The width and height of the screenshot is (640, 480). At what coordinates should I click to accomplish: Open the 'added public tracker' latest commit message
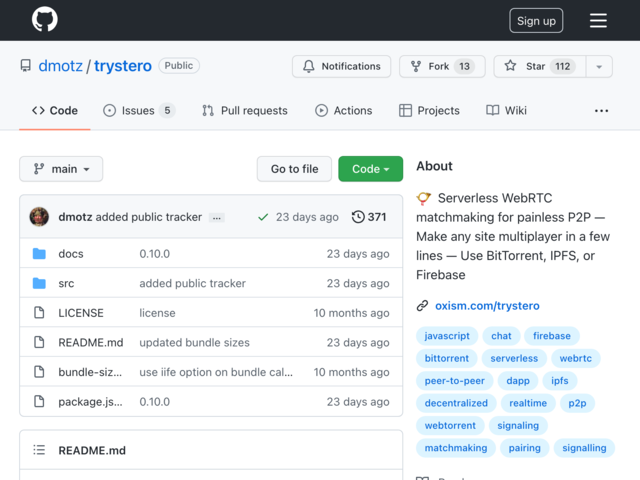pos(149,217)
